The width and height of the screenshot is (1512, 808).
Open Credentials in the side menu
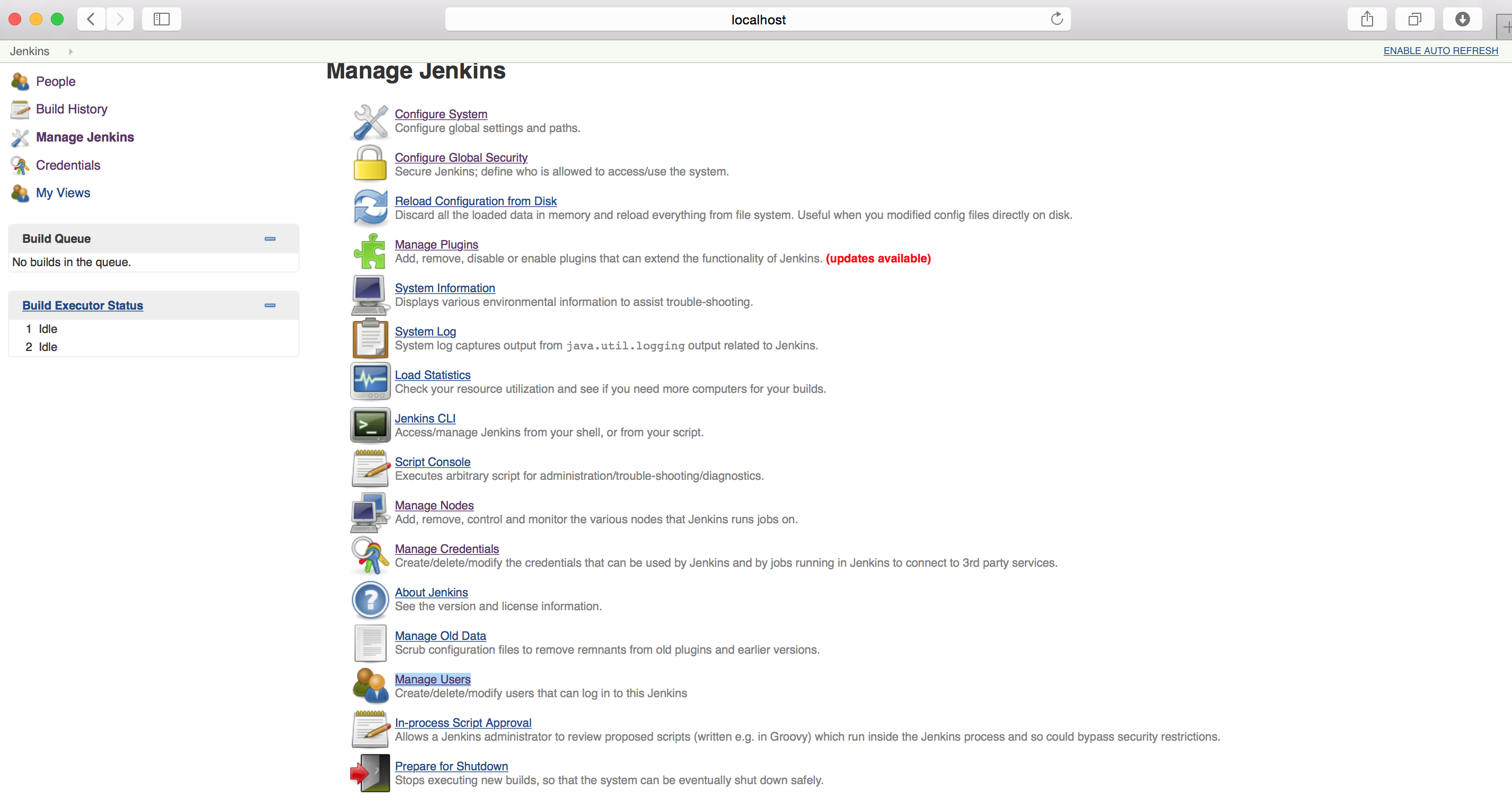68,165
